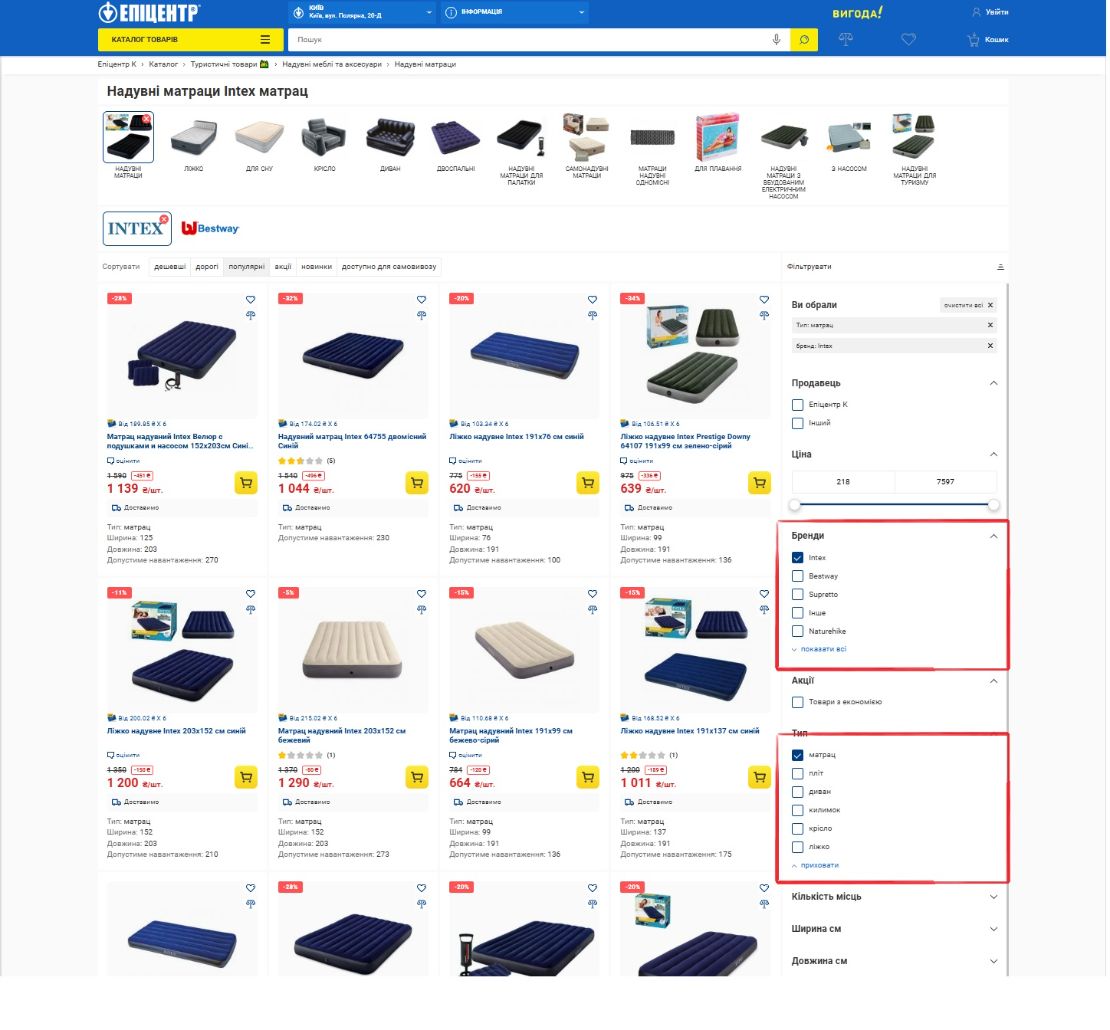Open the comparison scales icon in header
1110x1030 pixels.
coord(845,40)
